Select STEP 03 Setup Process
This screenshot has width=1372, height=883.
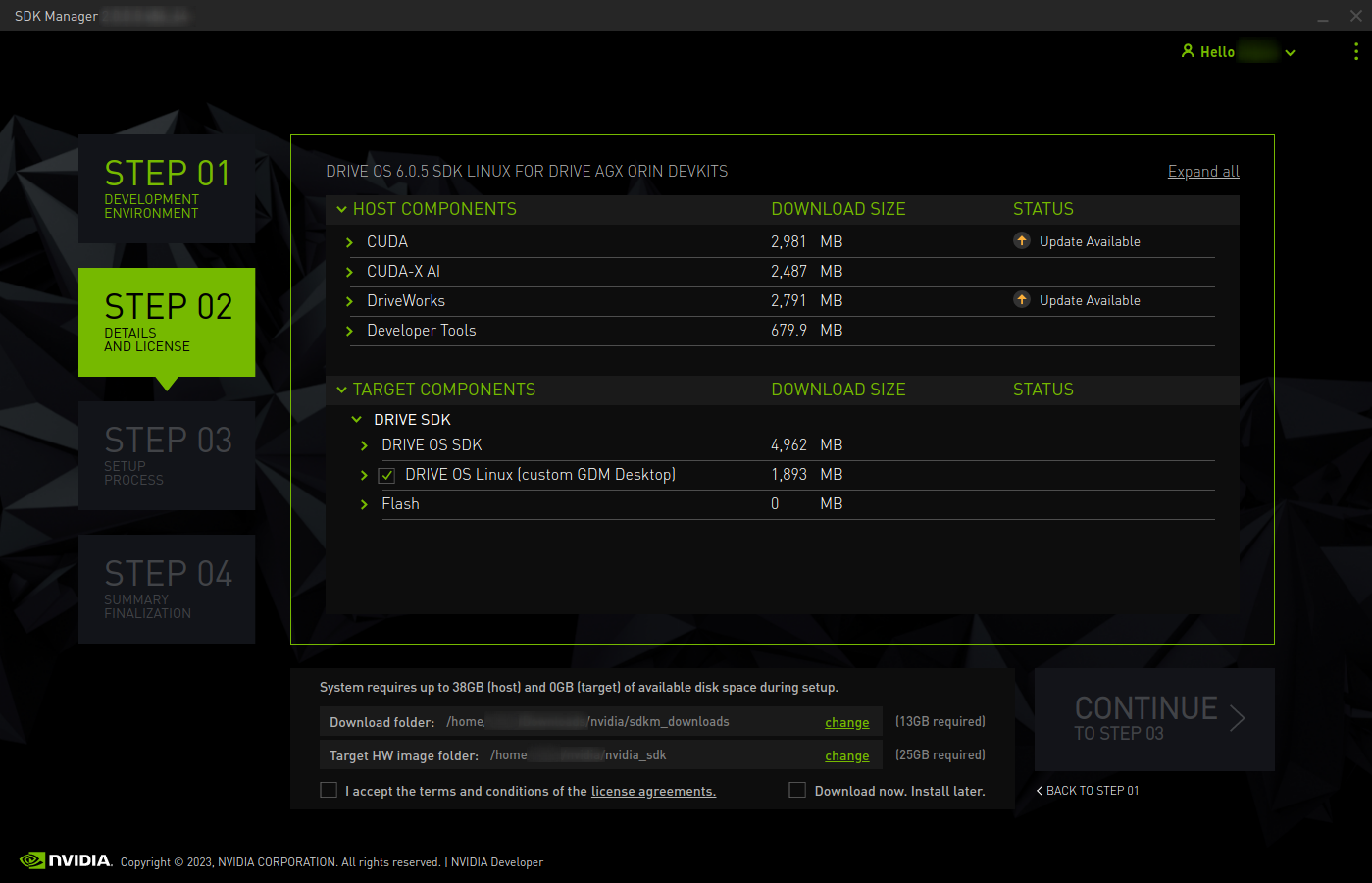click(167, 455)
